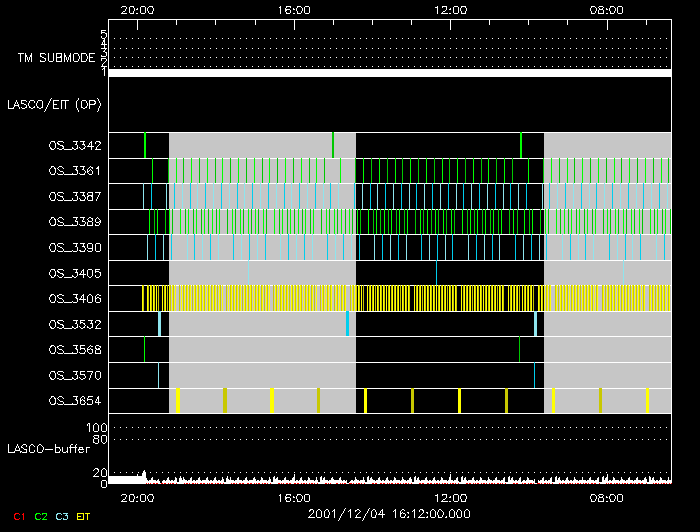
Task: Click the green C2 legend entry
Action: (41, 516)
